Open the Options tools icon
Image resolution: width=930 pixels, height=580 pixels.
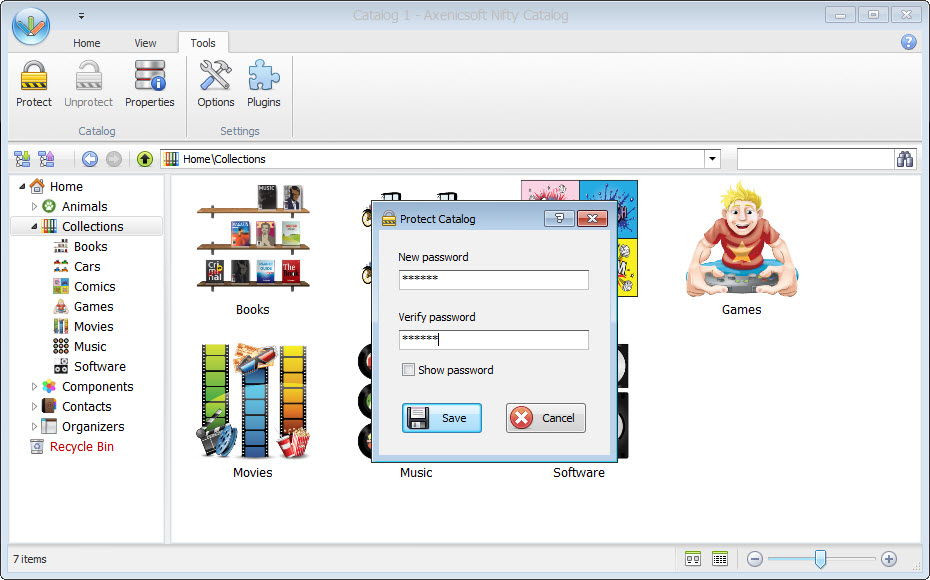coord(215,76)
